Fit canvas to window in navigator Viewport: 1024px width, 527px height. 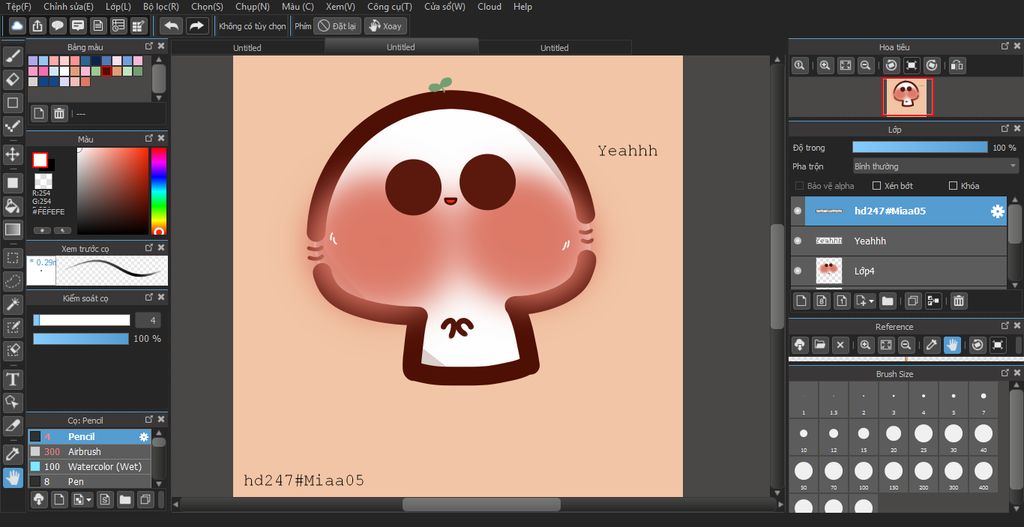pyautogui.click(x=845, y=65)
